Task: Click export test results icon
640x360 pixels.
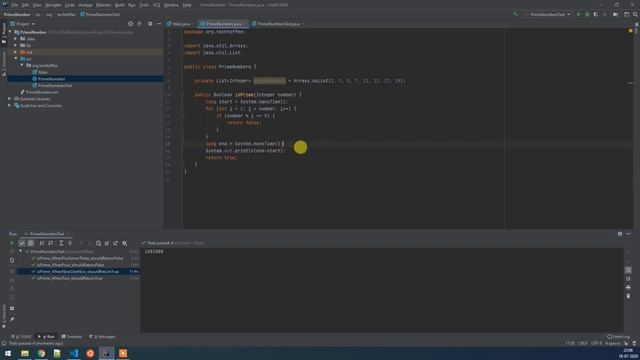Action: click(x=116, y=243)
